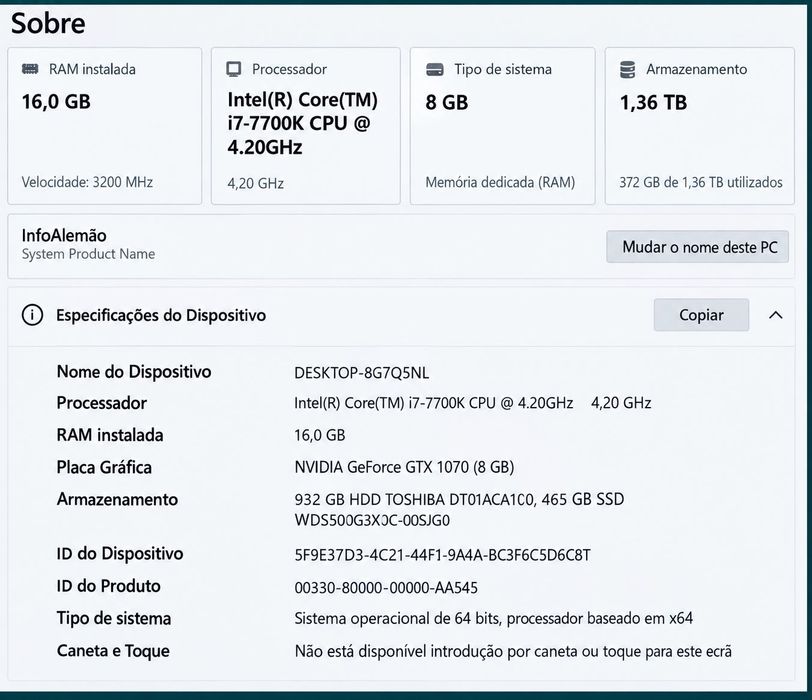The width and height of the screenshot is (812, 700).
Task: Open the Armazenamento 1,36 TB card
Action: (700, 126)
